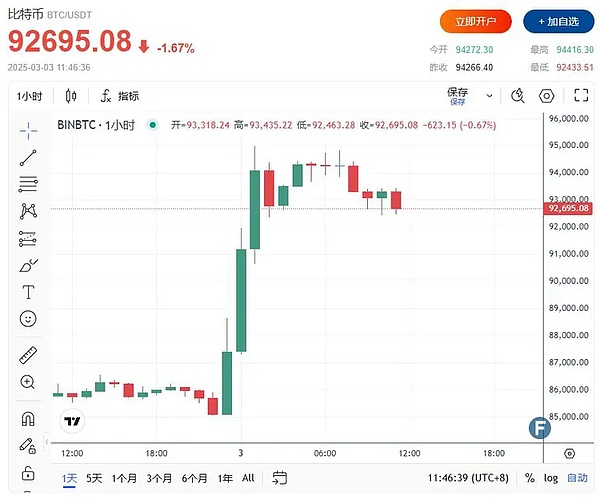
Task: Open the emoji icons tool
Action: click(28, 319)
